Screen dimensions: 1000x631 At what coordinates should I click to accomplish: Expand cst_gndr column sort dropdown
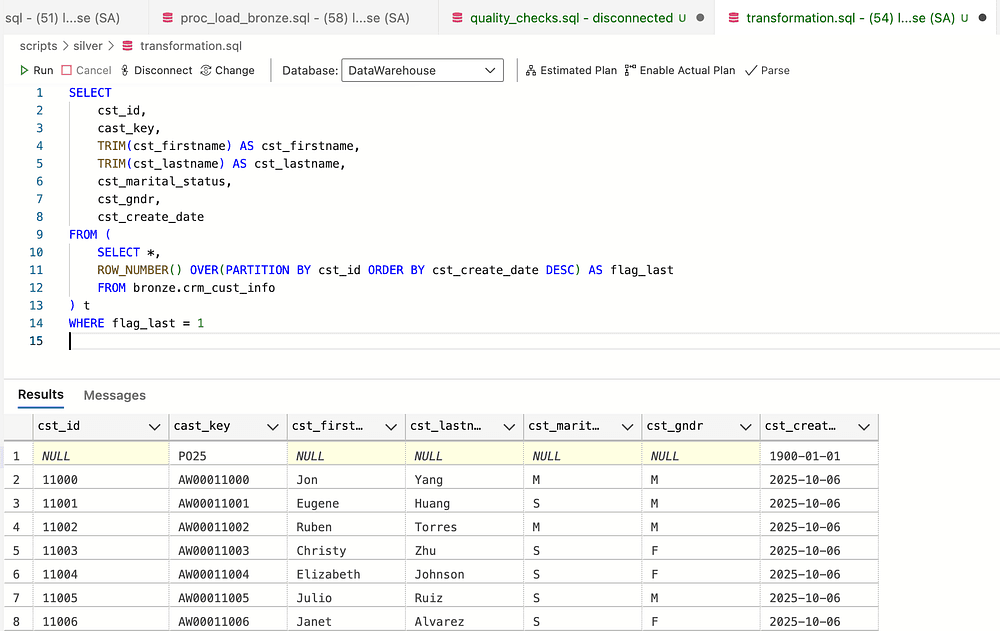coord(746,427)
